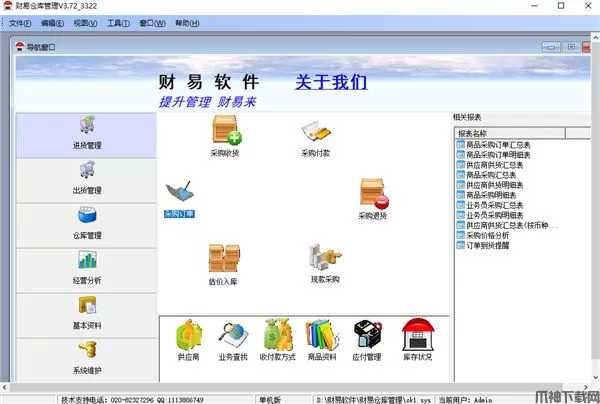Open report 商品采购明细表
600x404 pixels.
(486, 195)
